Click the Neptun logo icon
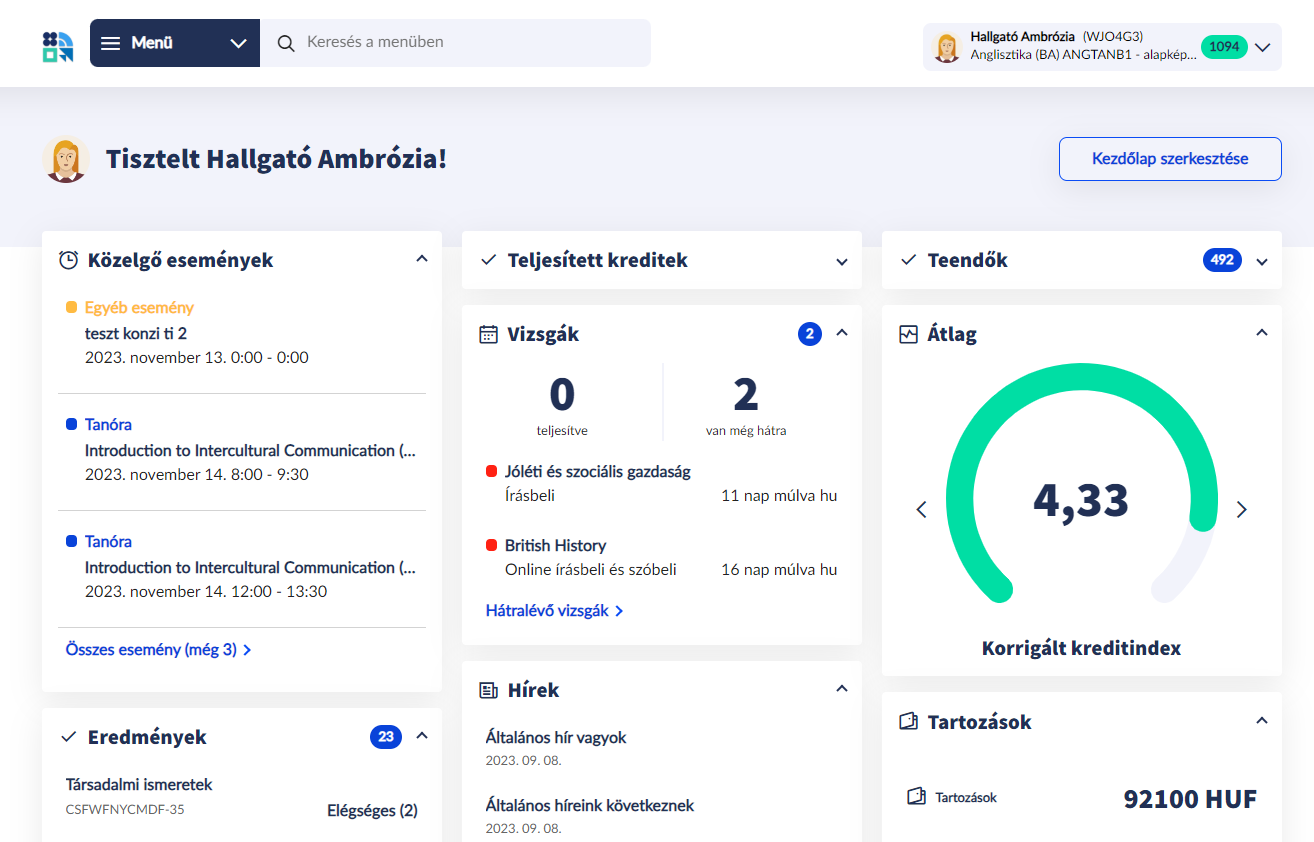1314x842 pixels. [x=58, y=44]
